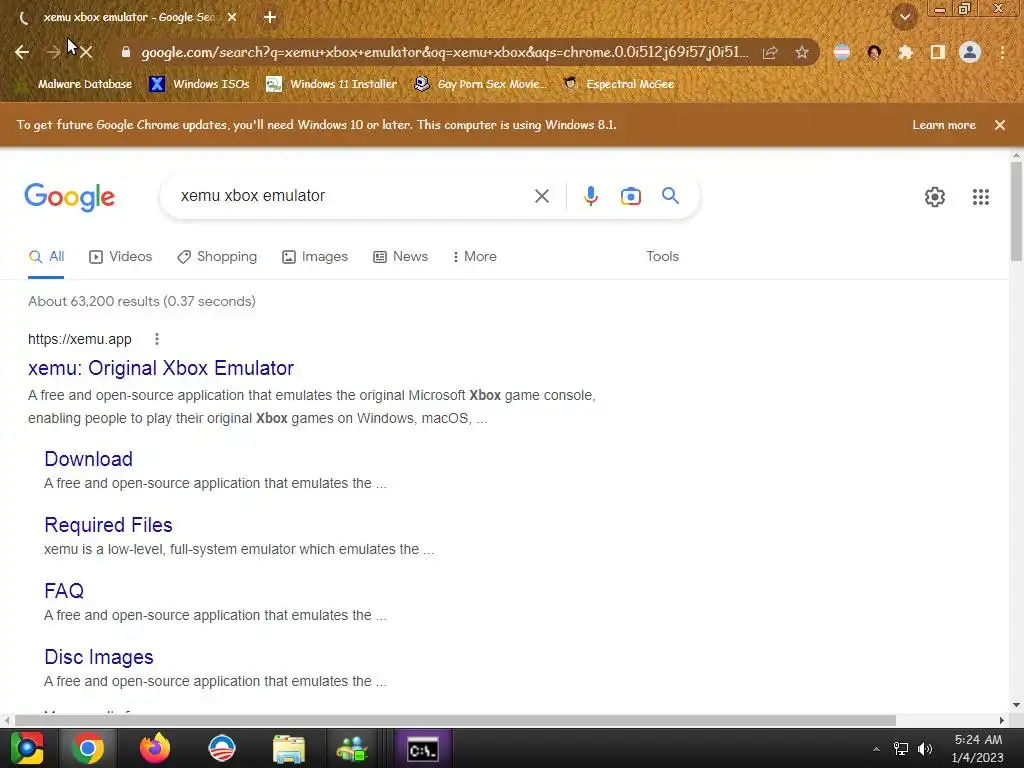Open the Start button in the taskbar
The height and width of the screenshot is (768, 1024).
[27, 748]
